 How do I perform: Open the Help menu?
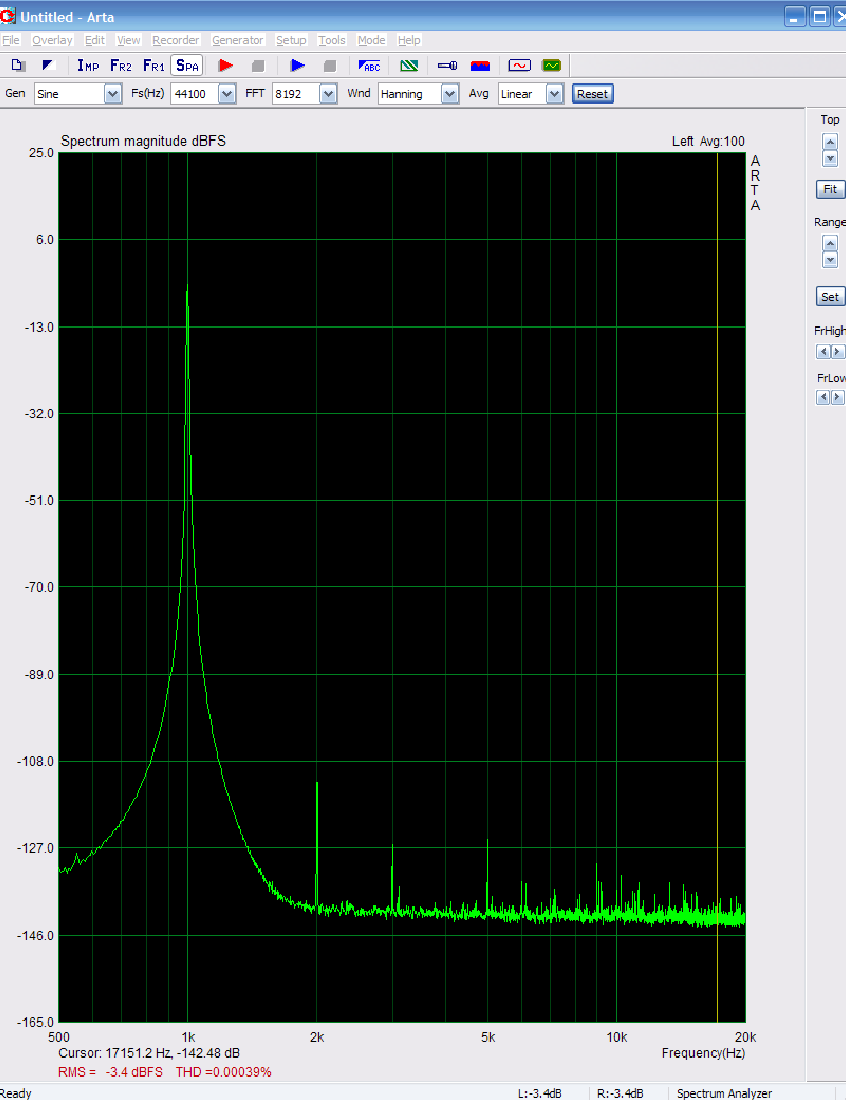409,40
